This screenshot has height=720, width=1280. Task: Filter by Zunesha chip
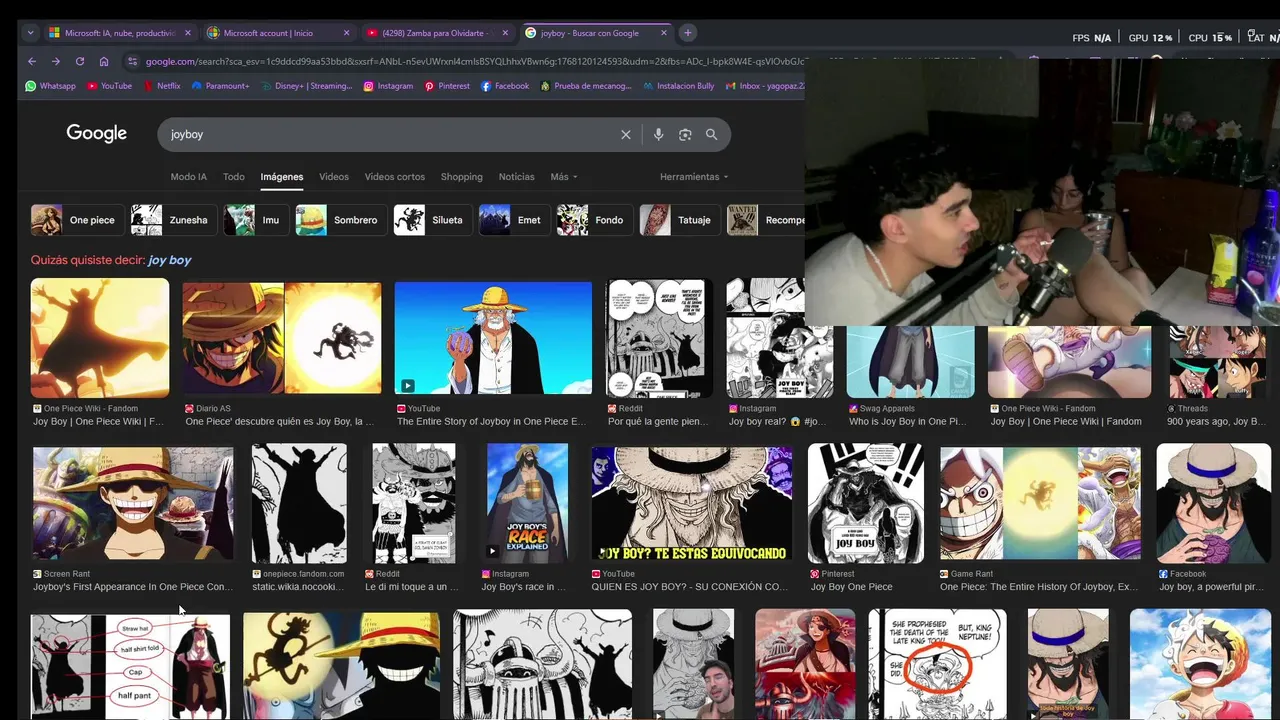[x=173, y=220]
